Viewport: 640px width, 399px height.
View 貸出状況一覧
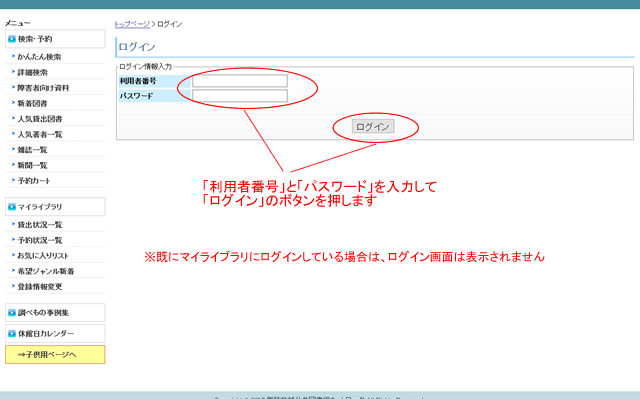point(40,225)
